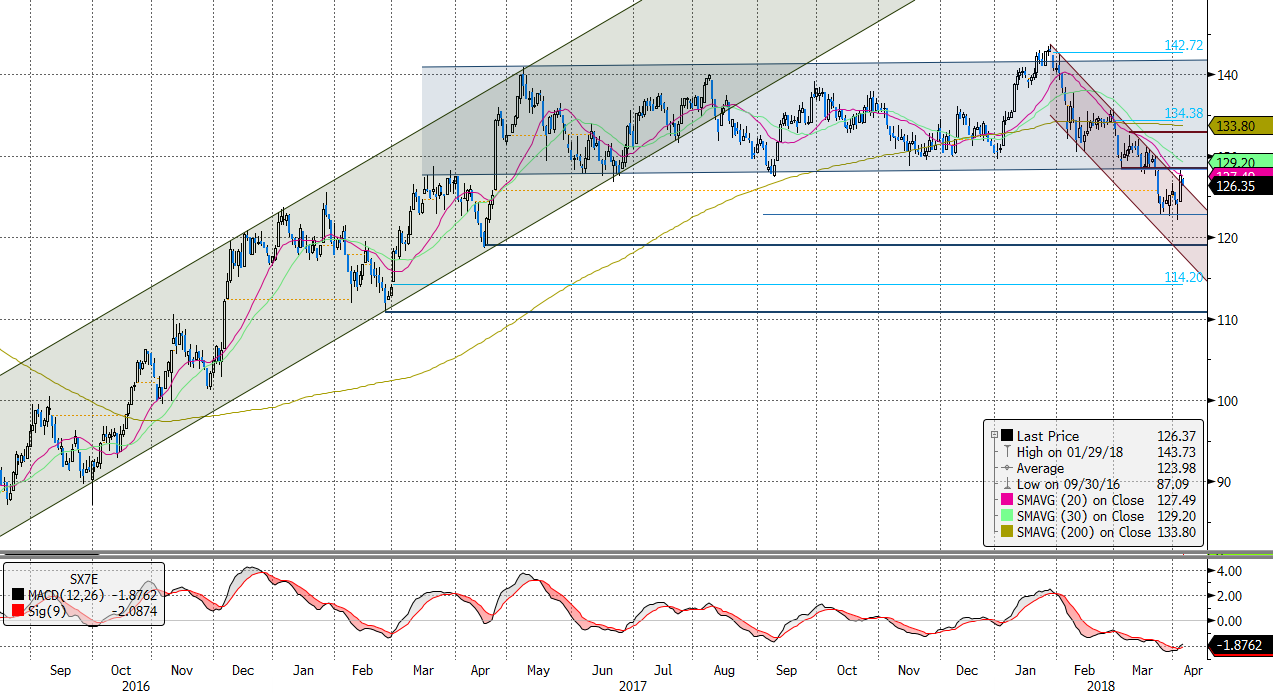Click the 2.00 MACD axis label
1273x693 pixels.
(1231, 596)
